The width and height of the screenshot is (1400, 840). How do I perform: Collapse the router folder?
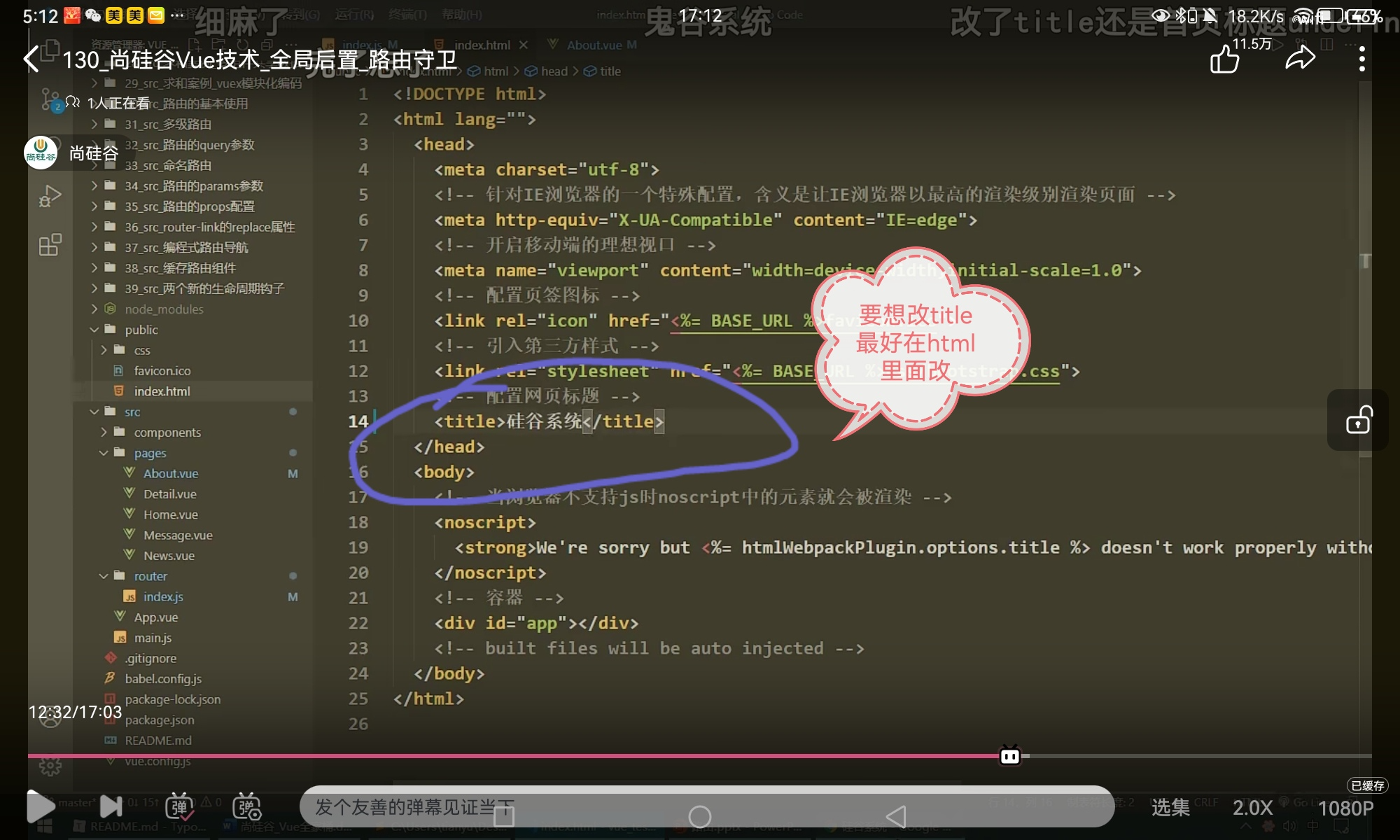150,576
